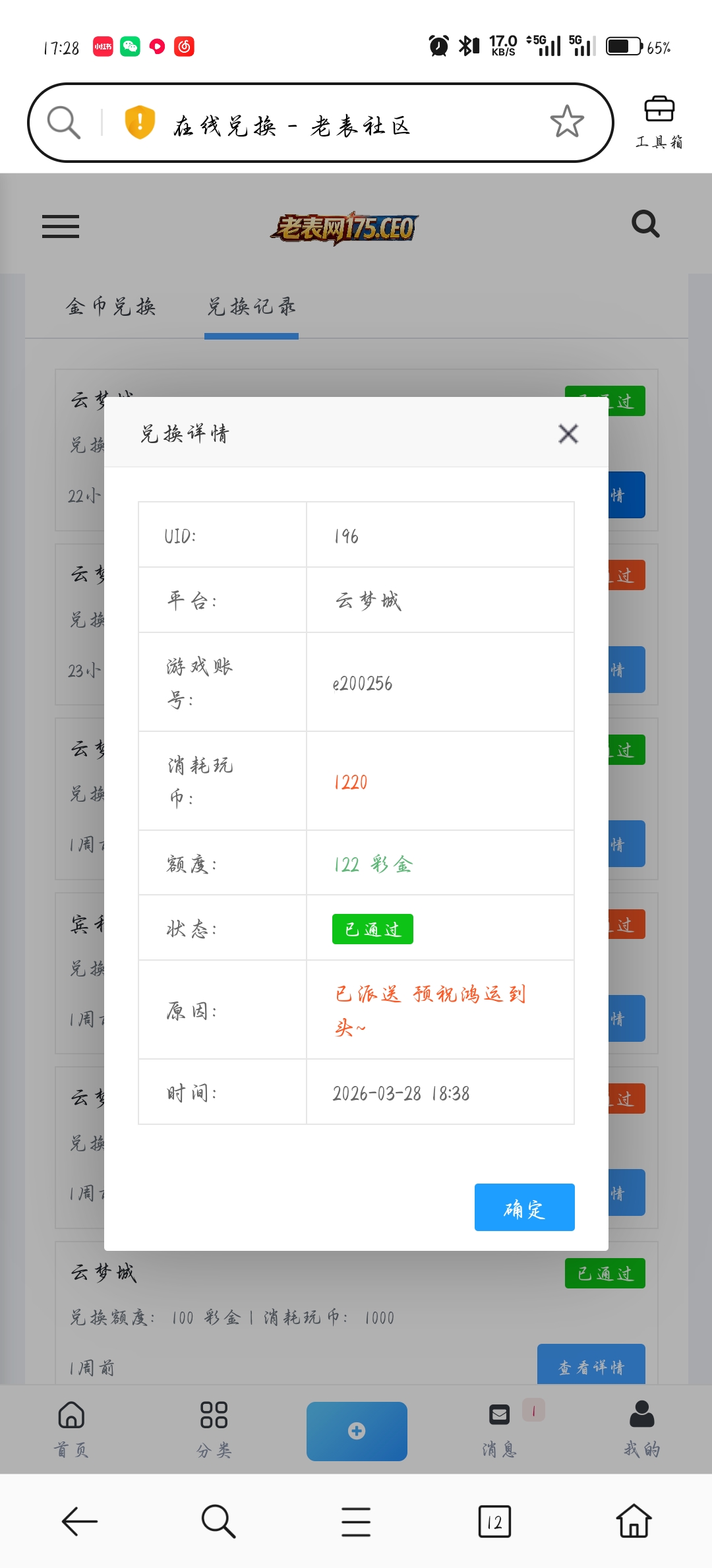Open the 工具箱 toolbox
The image size is (712, 1568).
coord(659,122)
